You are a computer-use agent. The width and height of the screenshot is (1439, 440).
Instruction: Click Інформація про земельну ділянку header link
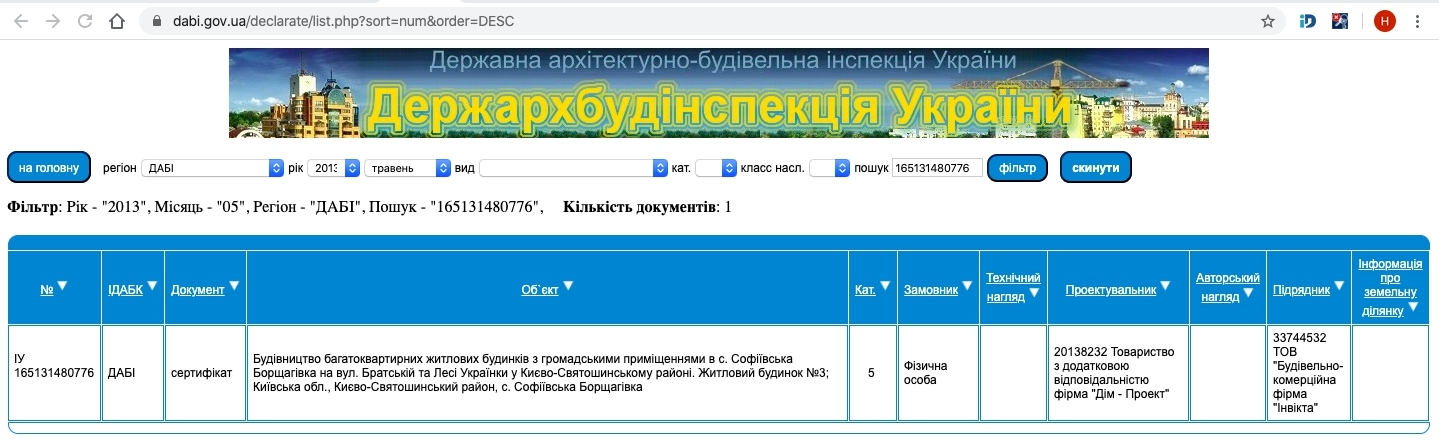(1390, 287)
